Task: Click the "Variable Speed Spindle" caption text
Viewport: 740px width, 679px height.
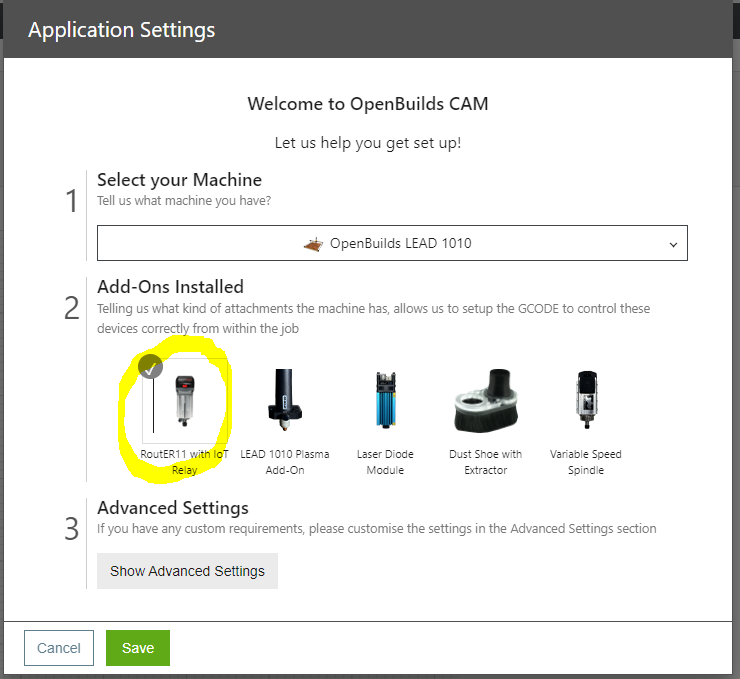Action: 585,462
